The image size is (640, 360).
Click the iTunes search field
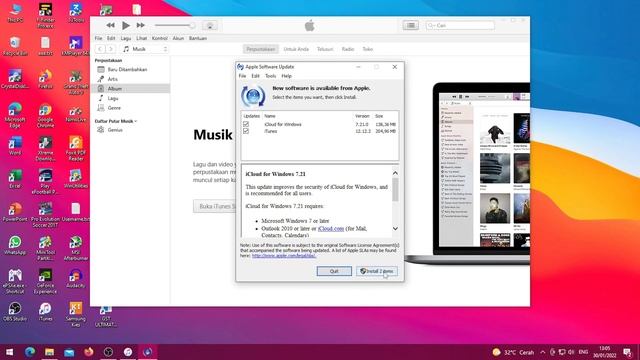[460, 25]
